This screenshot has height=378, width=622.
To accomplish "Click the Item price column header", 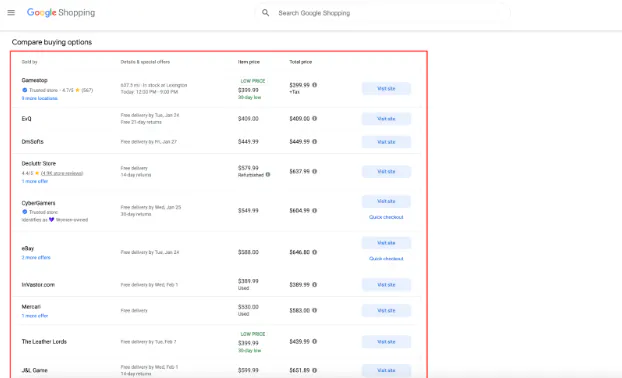I will coord(249,62).
